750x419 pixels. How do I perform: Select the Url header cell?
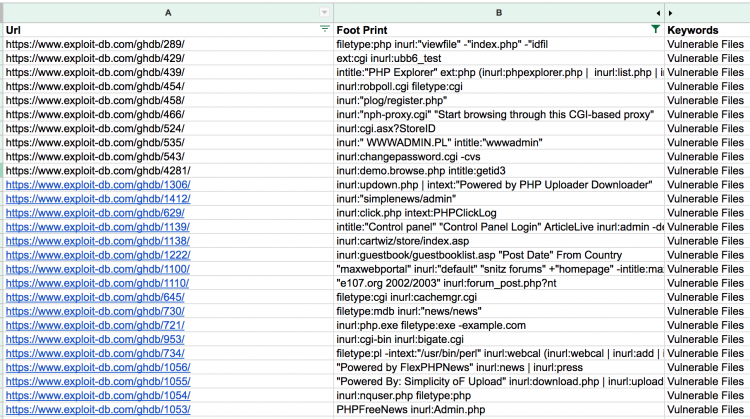168,30
